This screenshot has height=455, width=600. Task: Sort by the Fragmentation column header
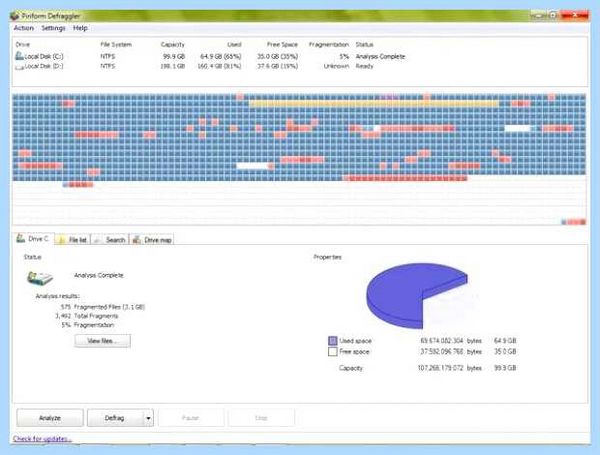point(329,44)
